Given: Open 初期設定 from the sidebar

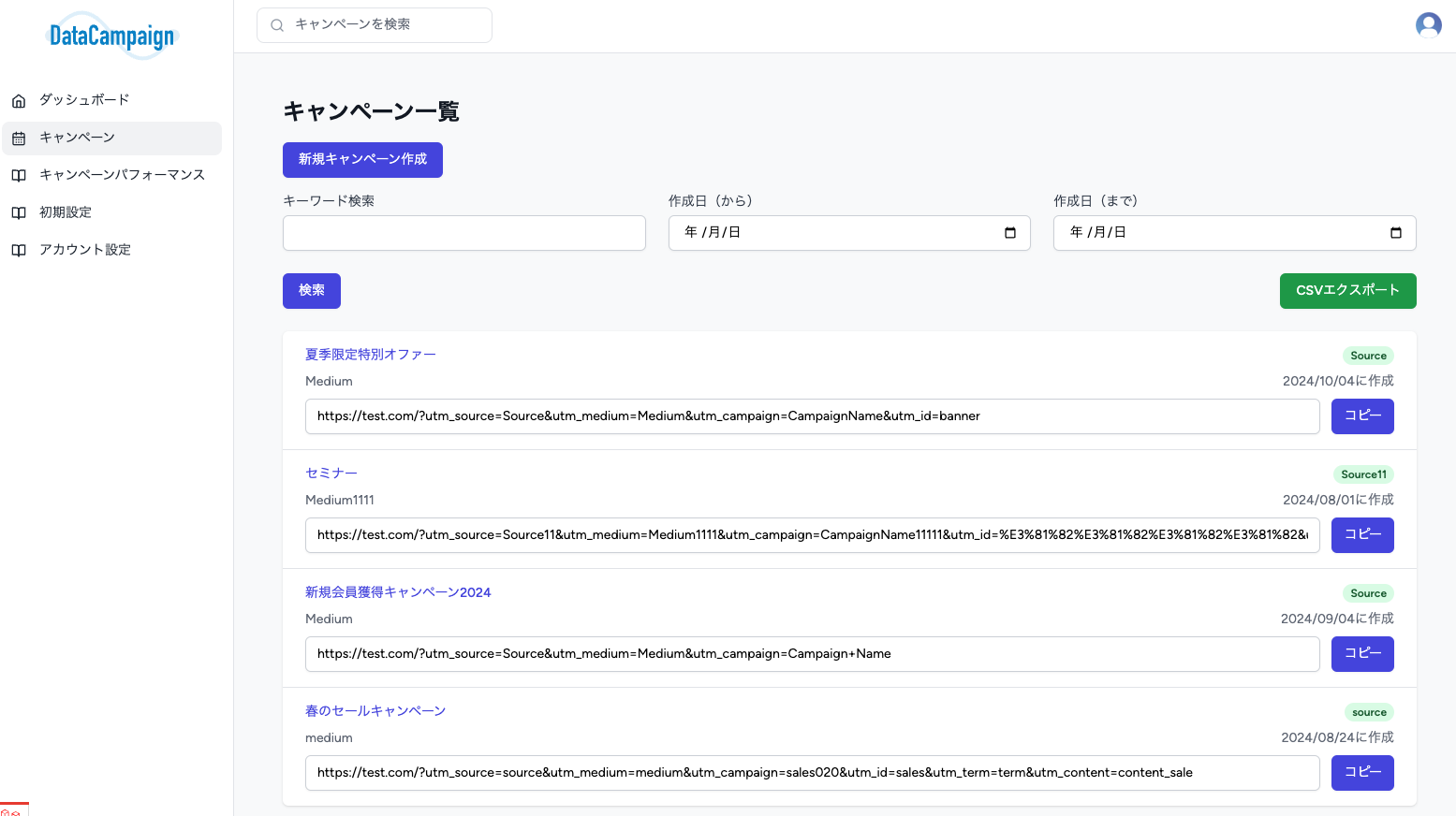Looking at the screenshot, I should 112,212.
